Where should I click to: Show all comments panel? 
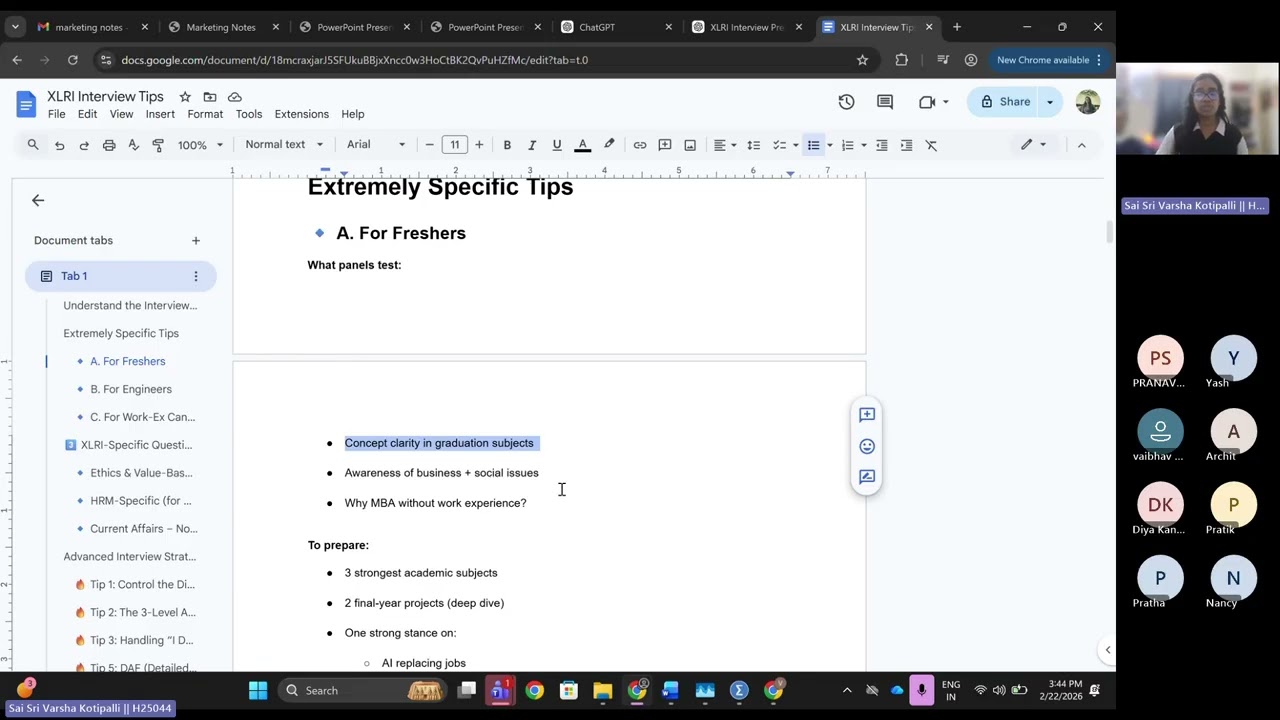[885, 101]
